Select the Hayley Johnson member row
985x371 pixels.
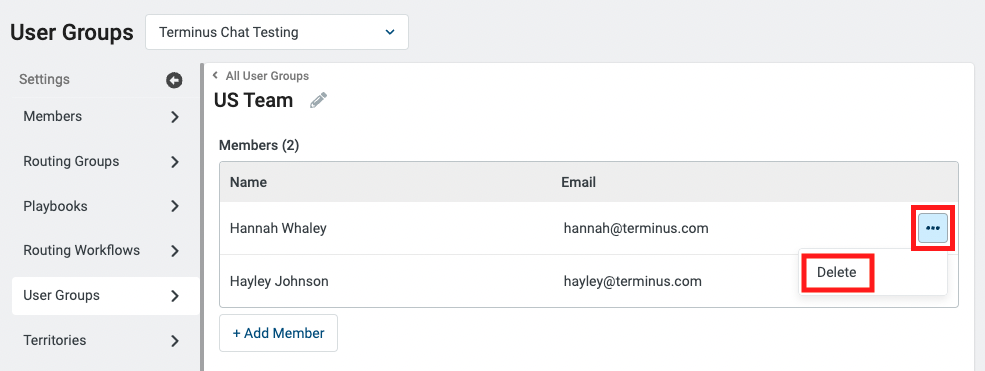click(x=589, y=281)
